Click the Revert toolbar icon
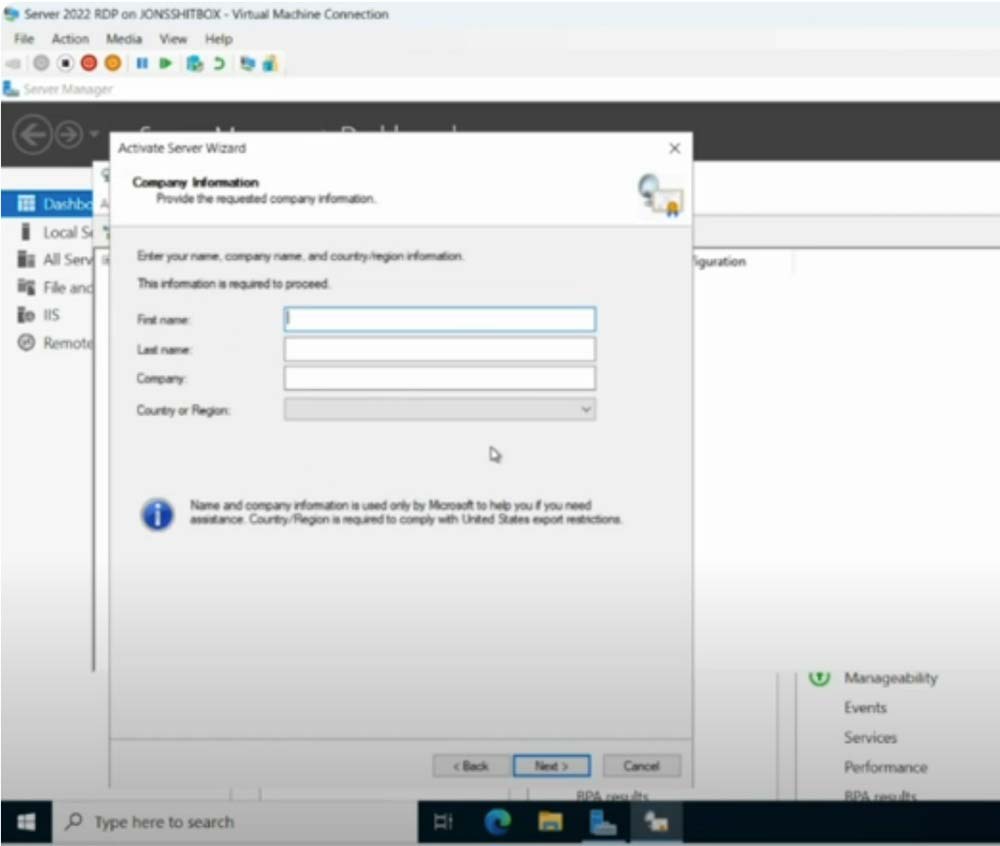This screenshot has height=846, width=1000. (218, 63)
